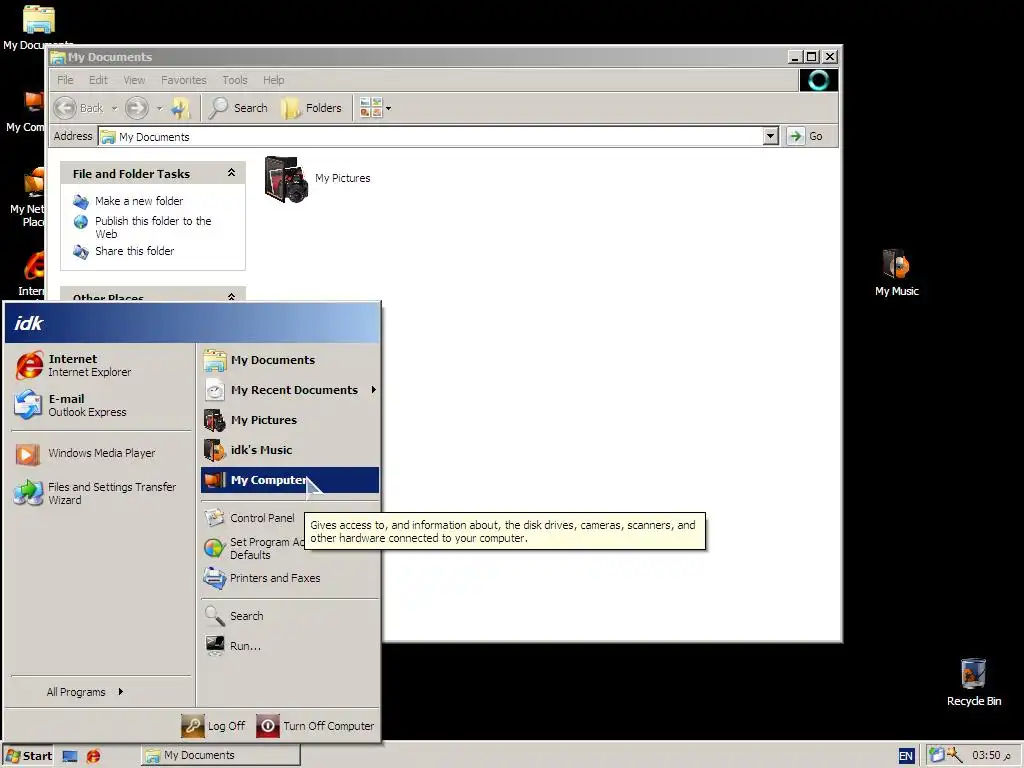Collapse File and Folder Tasks panel
The width and height of the screenshot is (1024, 768).
pos(231,173)
